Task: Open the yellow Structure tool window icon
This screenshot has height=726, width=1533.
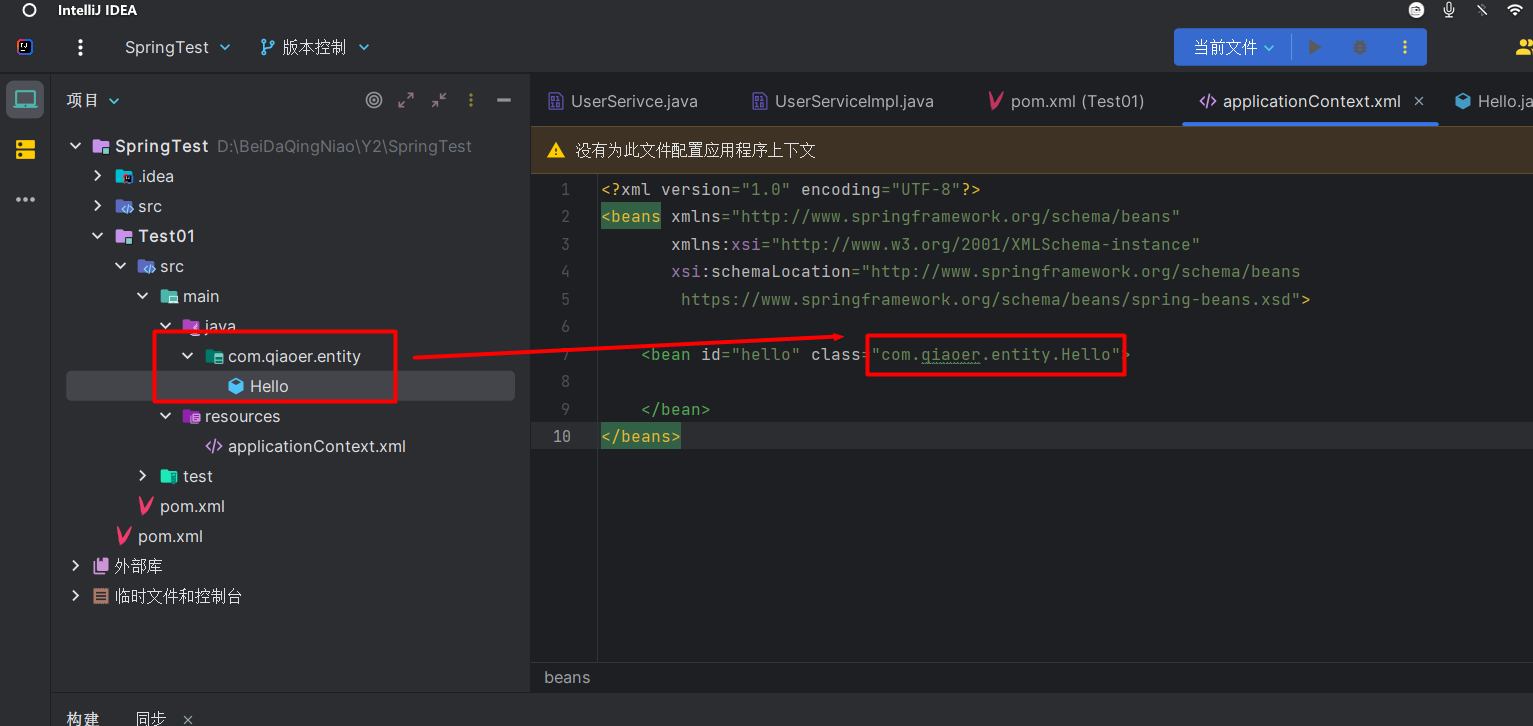Action: coord(25,150)
